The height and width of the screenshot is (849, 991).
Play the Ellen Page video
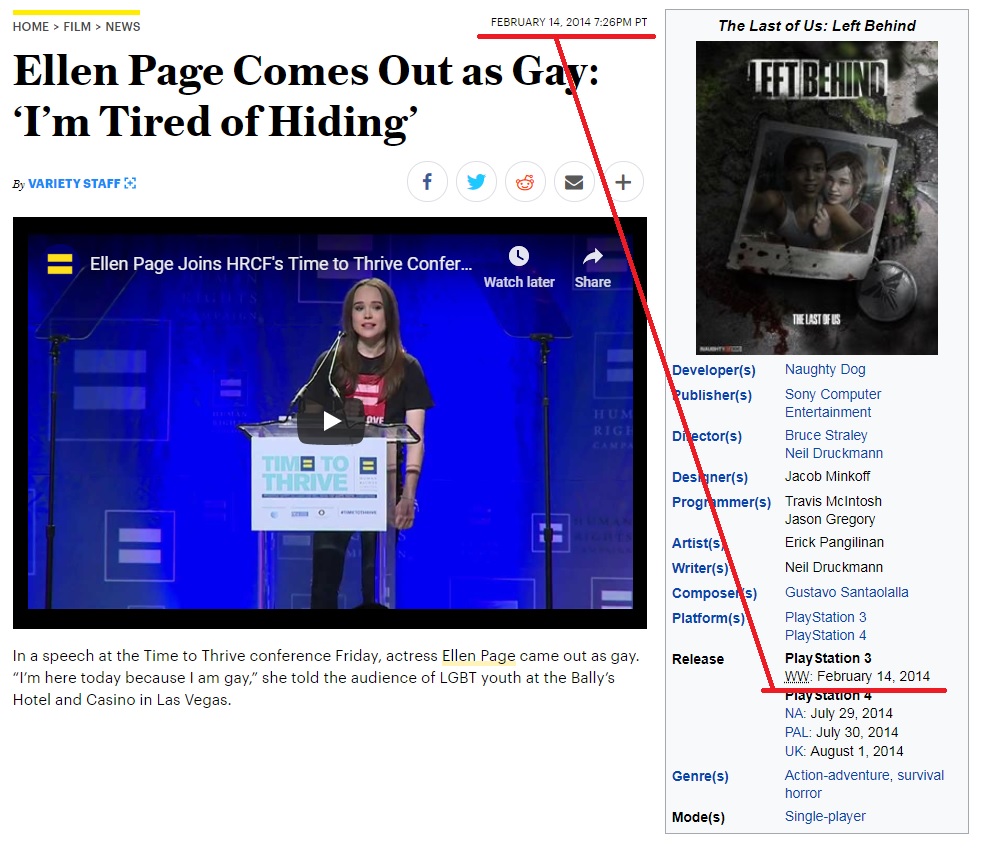331,421
